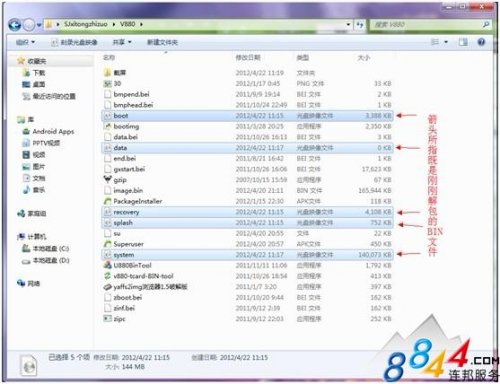Select the data disc image file icon
The image size is (500, 384).
[107, 148]
